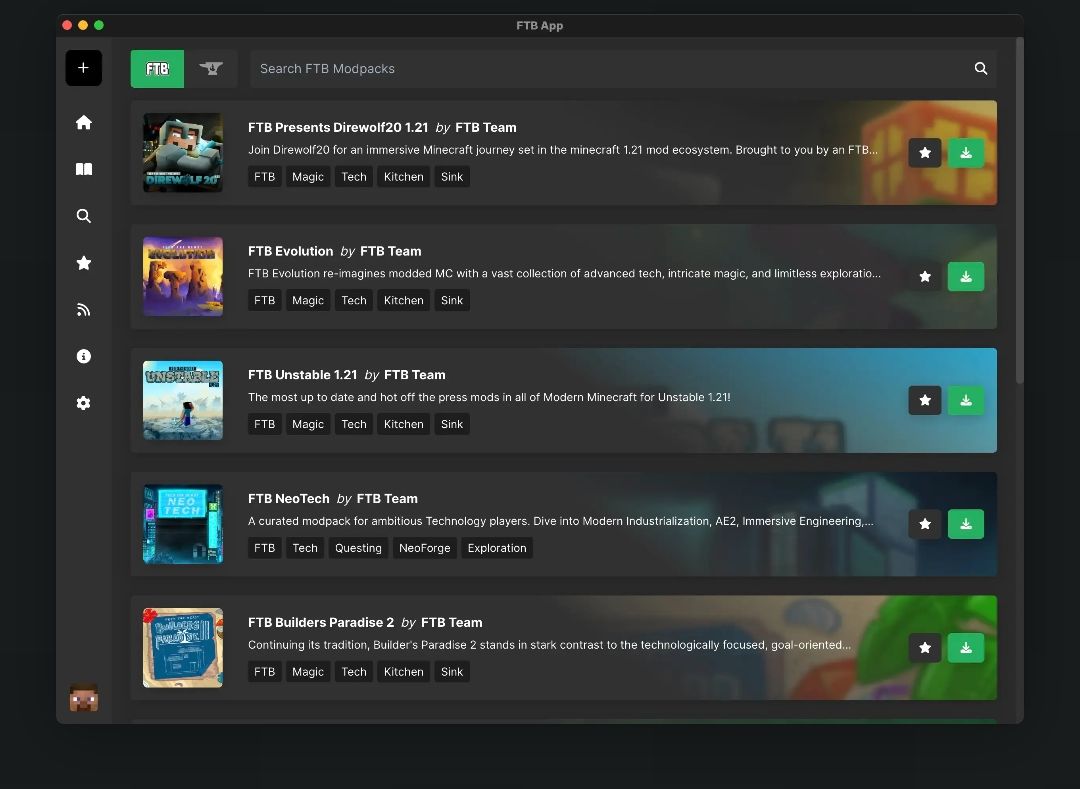Open the Library book icon in sidebar
The width and height of the screenshot is (1080, 789).
[x=83, y=169]
